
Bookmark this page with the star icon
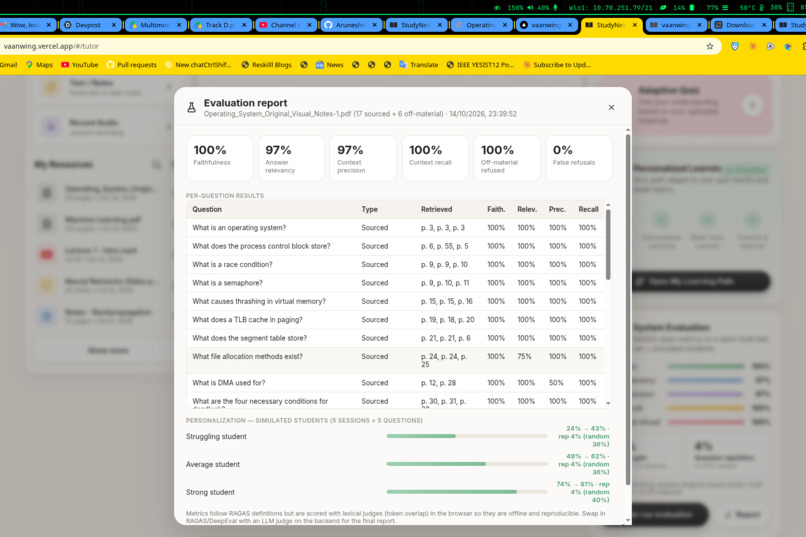710,46
